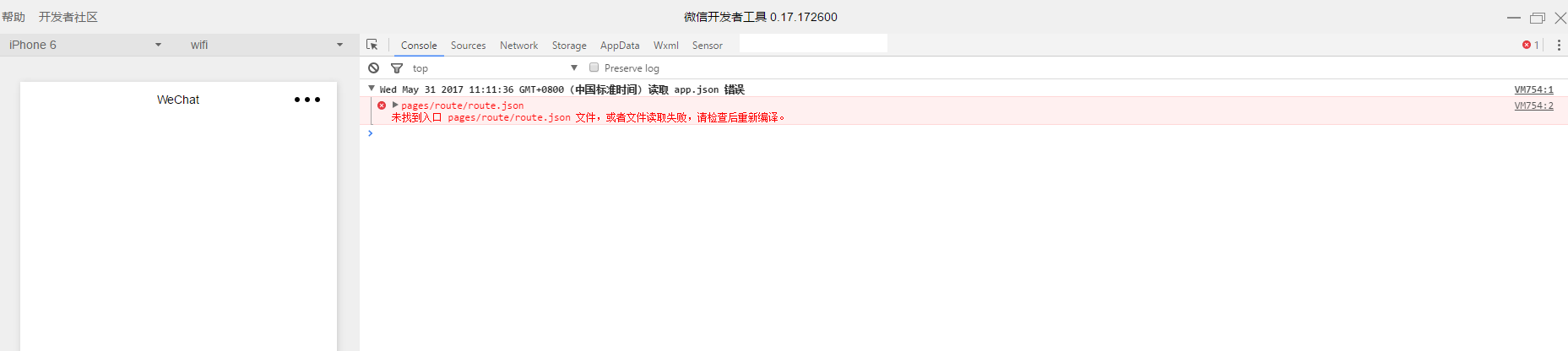Screen dimensions: 1568x351
Task: Open the console filter funnel icon
Action: click(397, 67)
